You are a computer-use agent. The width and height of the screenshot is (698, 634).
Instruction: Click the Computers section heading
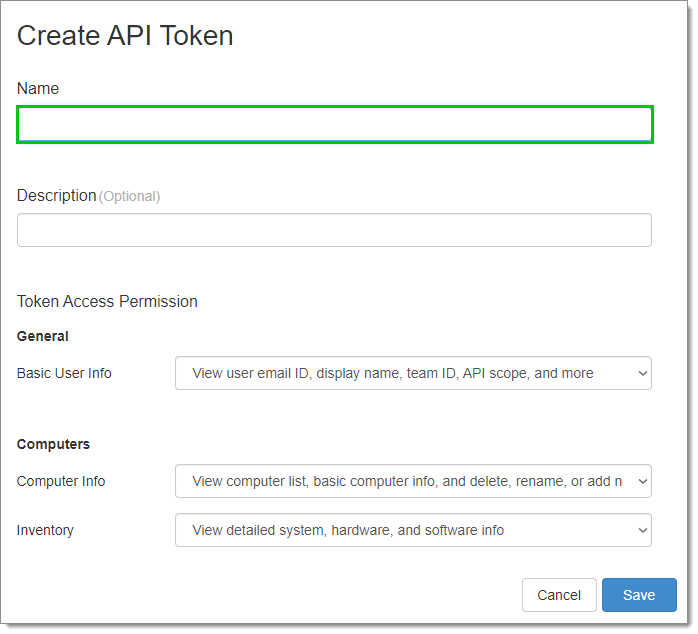pyautogui.click(x=53, y=444)
